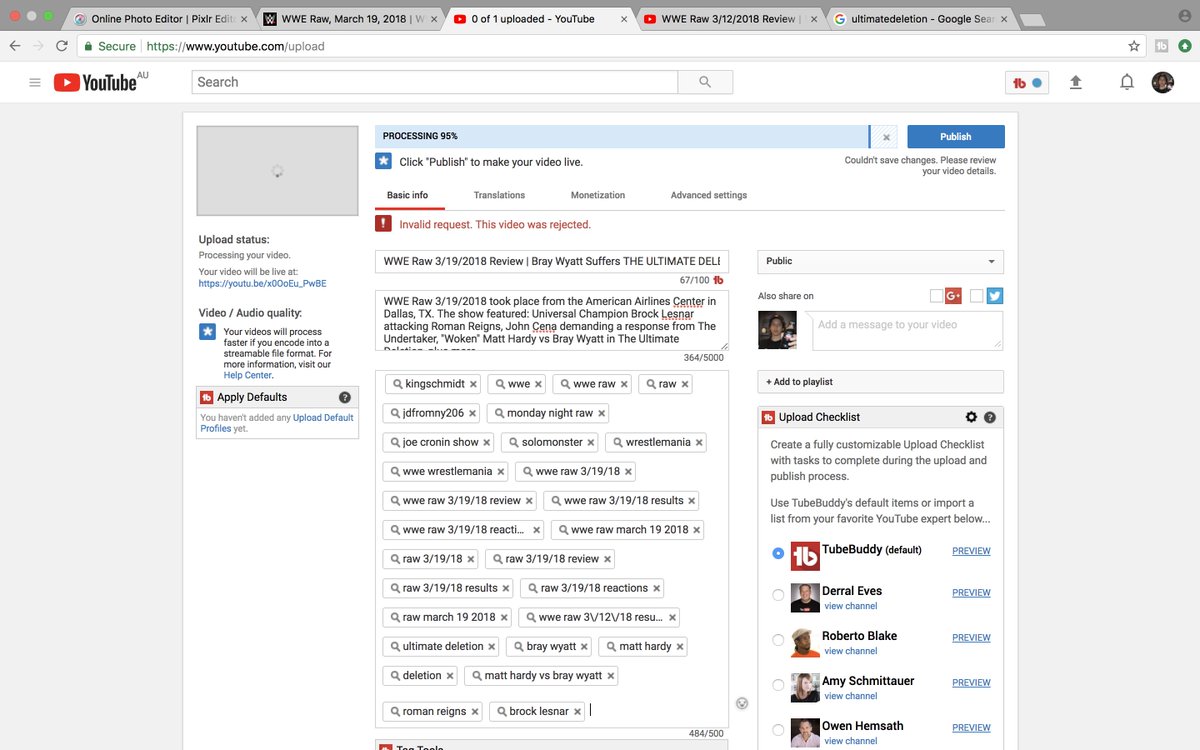Search the matt hardy tag magnifier
1200x750 pixels.
(x=612, y=647)
